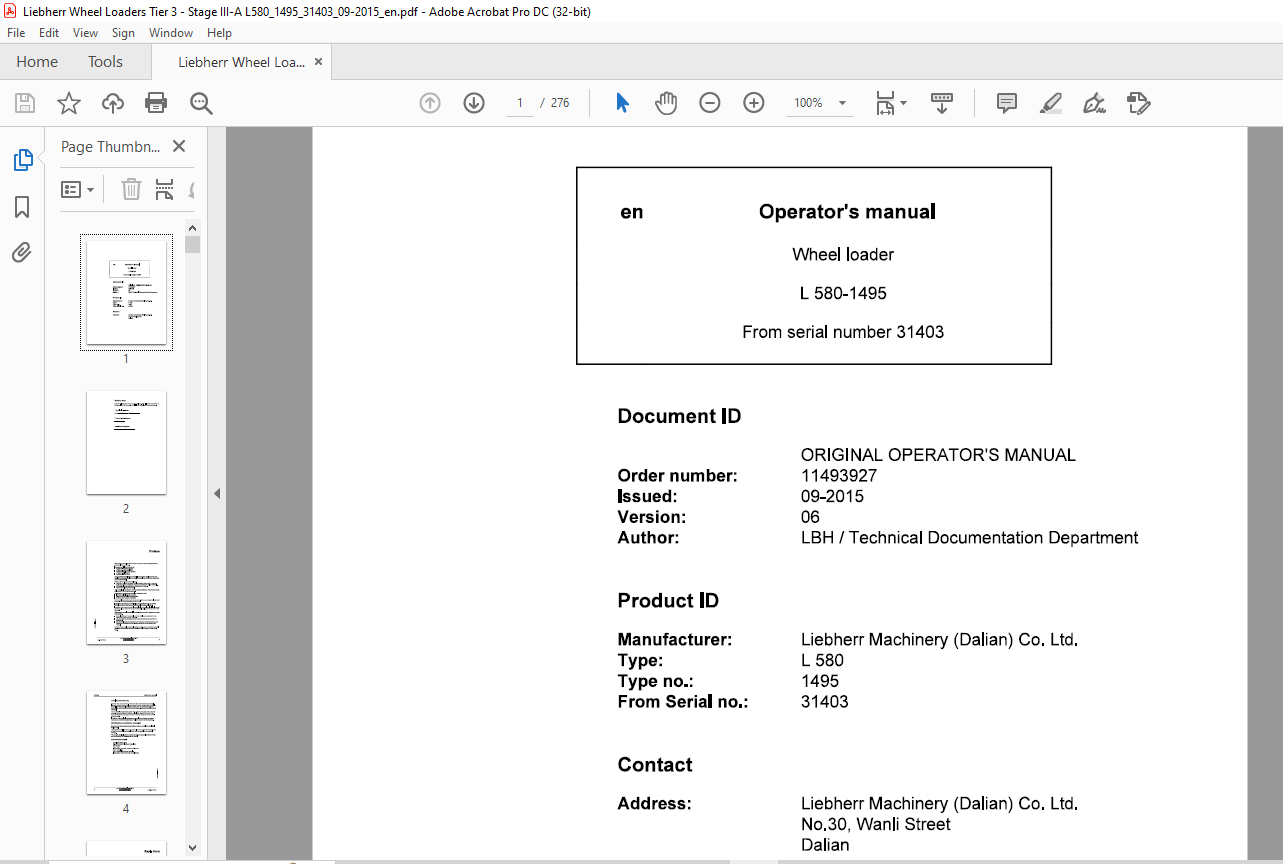Image resolution: width=1283 pixels, height=864 pixels.
Task: Click the Contact heading
Action: tap(655, 764)
